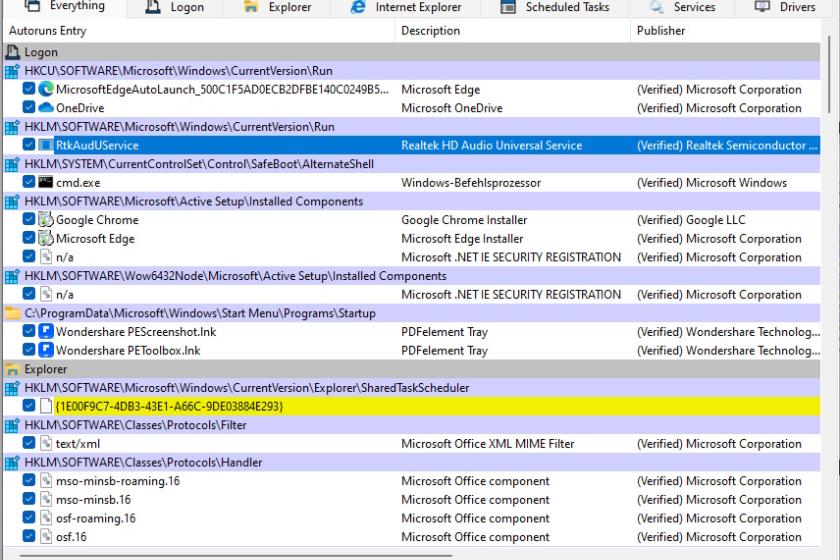Open the Drivers tab
The height and width of the screenshot is (560, 840).
pyautogui.click(x=785, y=7)
